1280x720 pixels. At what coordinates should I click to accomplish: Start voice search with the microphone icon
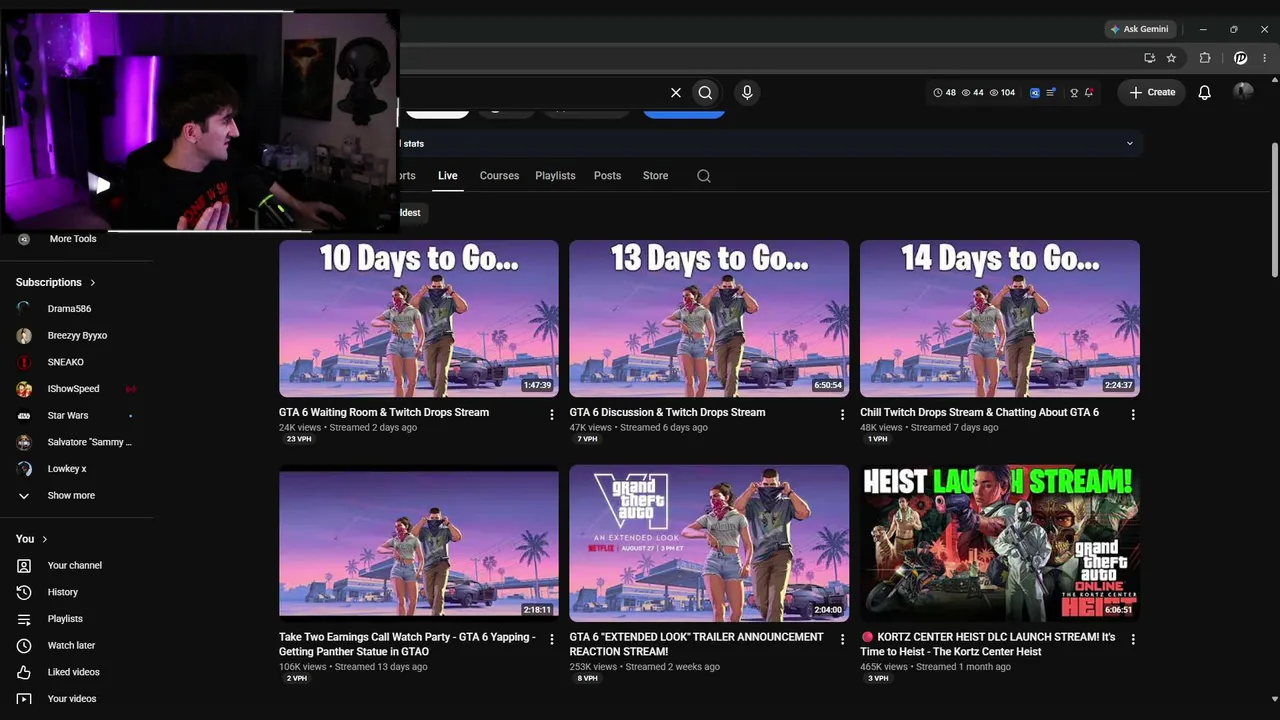(x=747, y=93)
